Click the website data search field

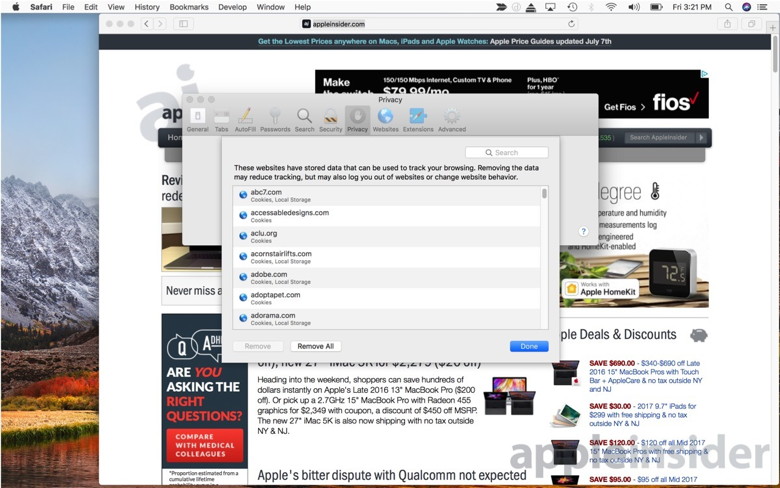[x=506, y=152]
